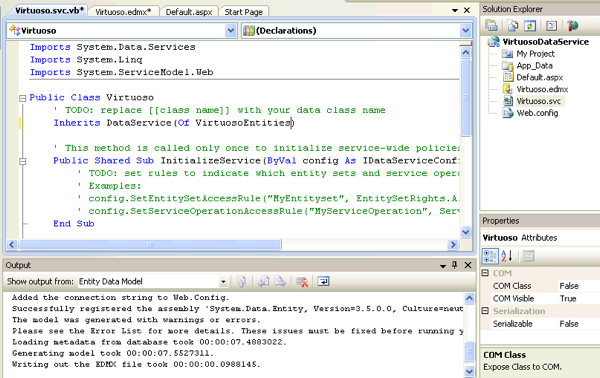Select My Project in Solution Explorer
Screen dimensions: 600x378
click(535, 54)
